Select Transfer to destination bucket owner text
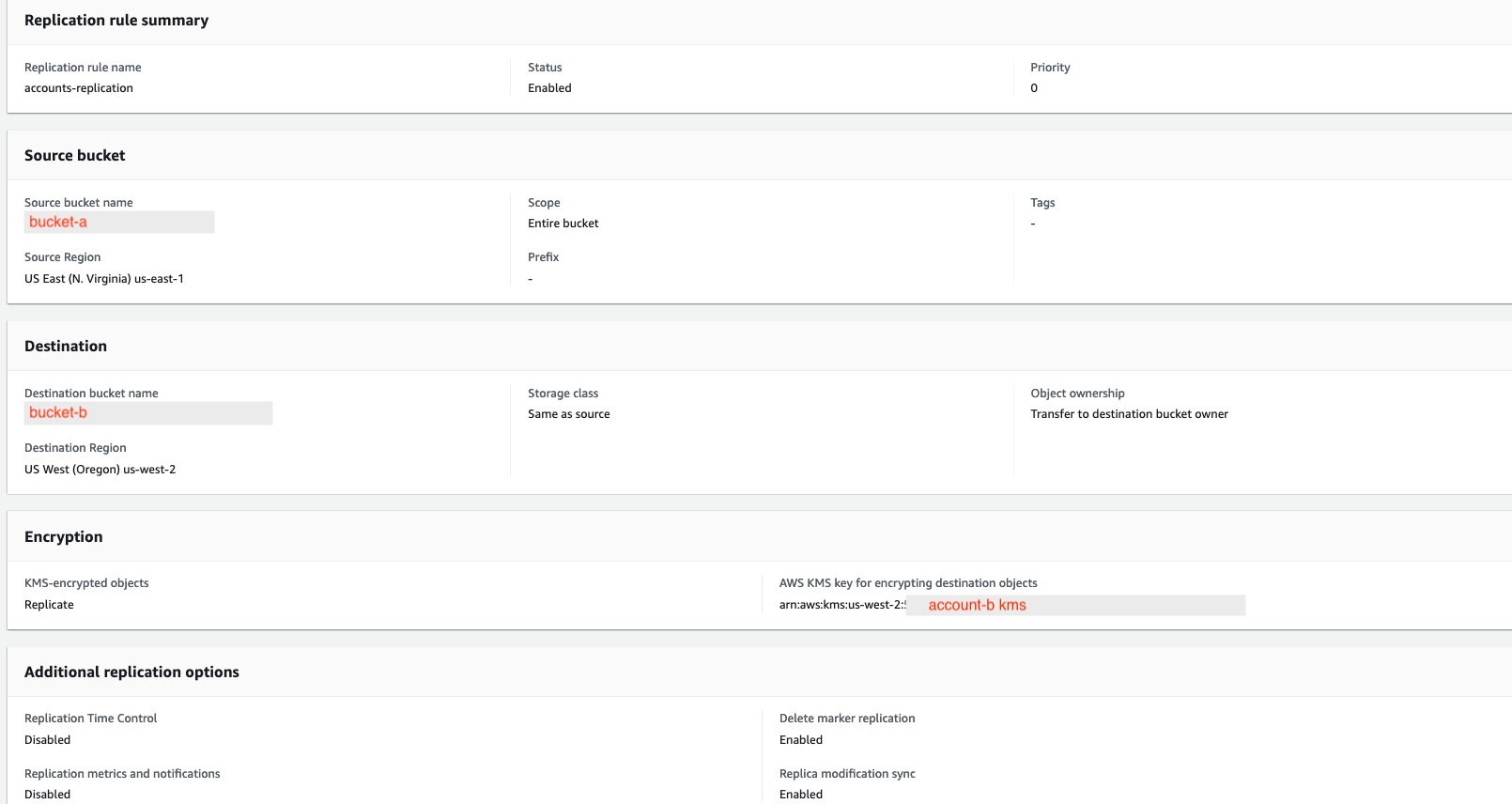The width and height of the screenshot is (1512, 804). 1130,414
